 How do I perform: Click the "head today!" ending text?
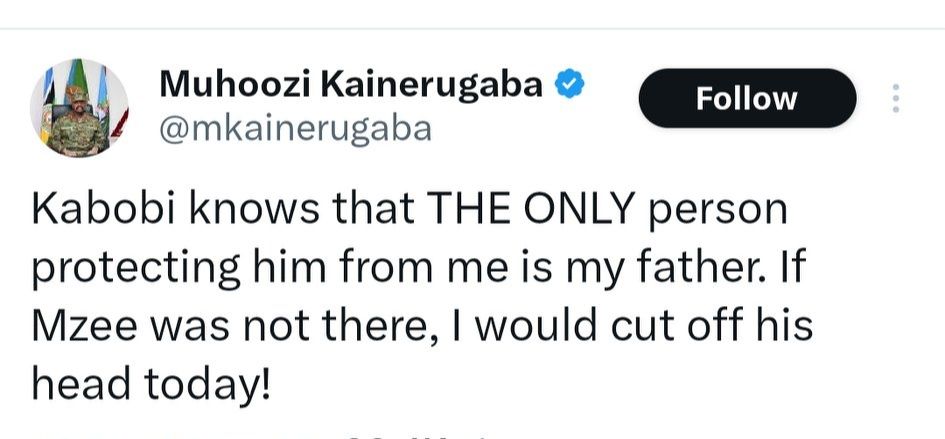[151, 383]
